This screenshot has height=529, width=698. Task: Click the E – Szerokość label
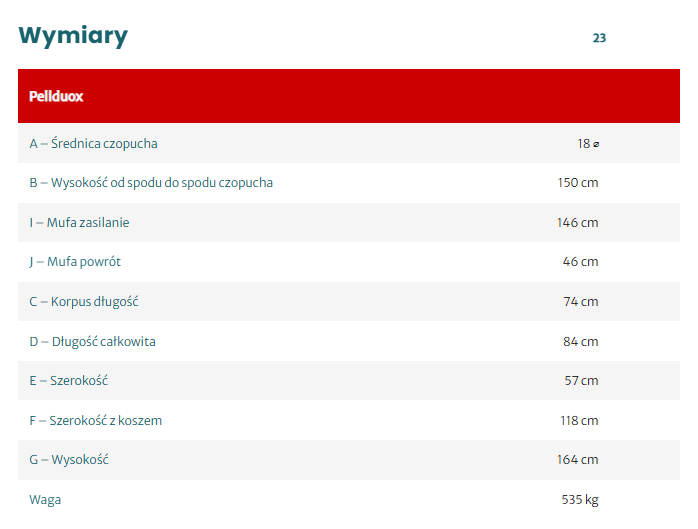coord(68,380)
